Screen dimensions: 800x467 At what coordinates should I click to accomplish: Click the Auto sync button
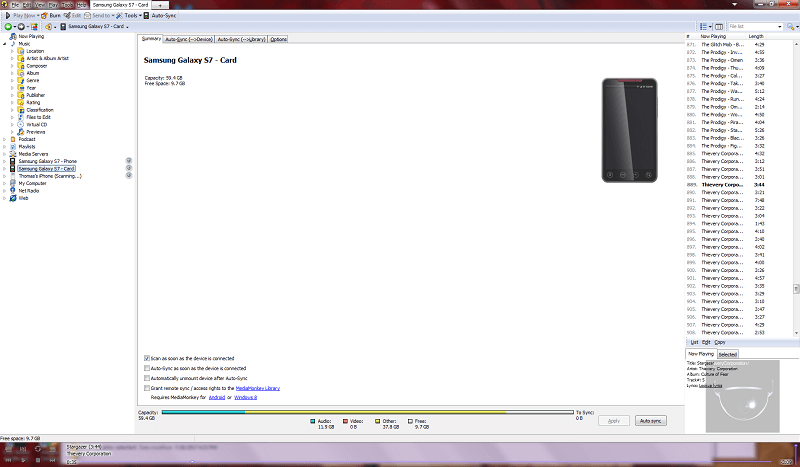click(x=651, y=421)
